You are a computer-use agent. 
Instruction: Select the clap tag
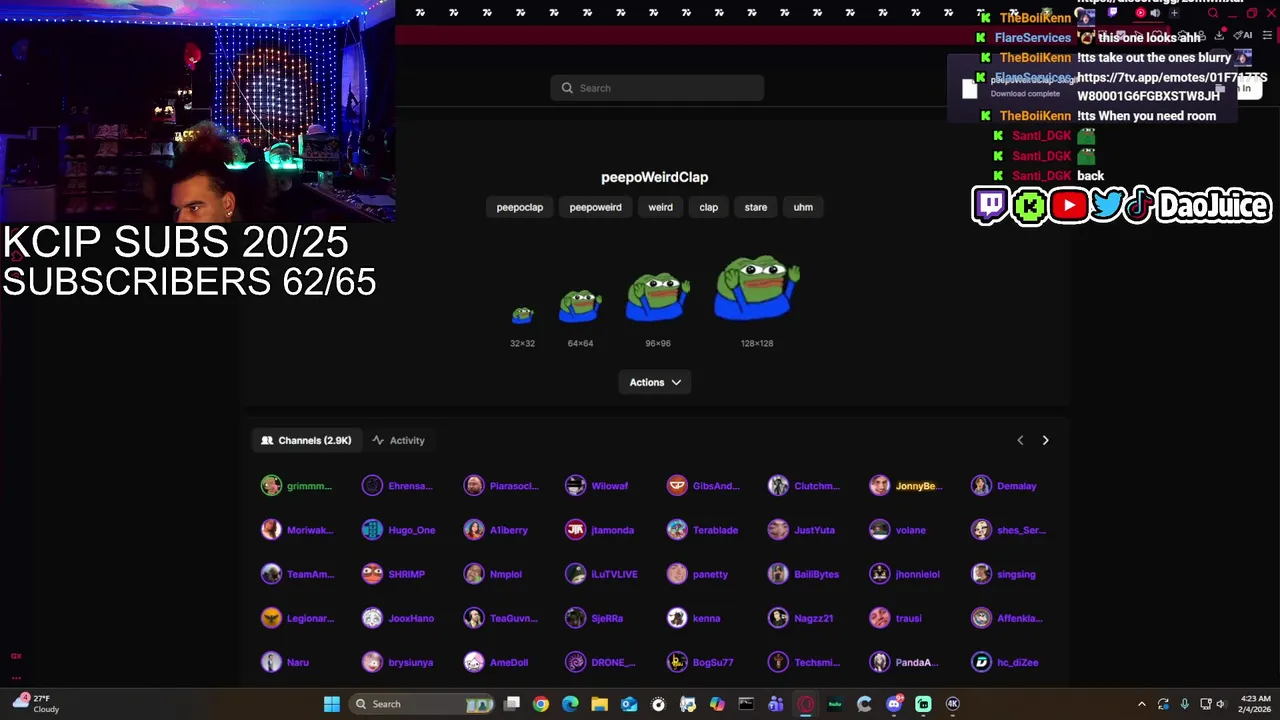[x=708, y=207]
